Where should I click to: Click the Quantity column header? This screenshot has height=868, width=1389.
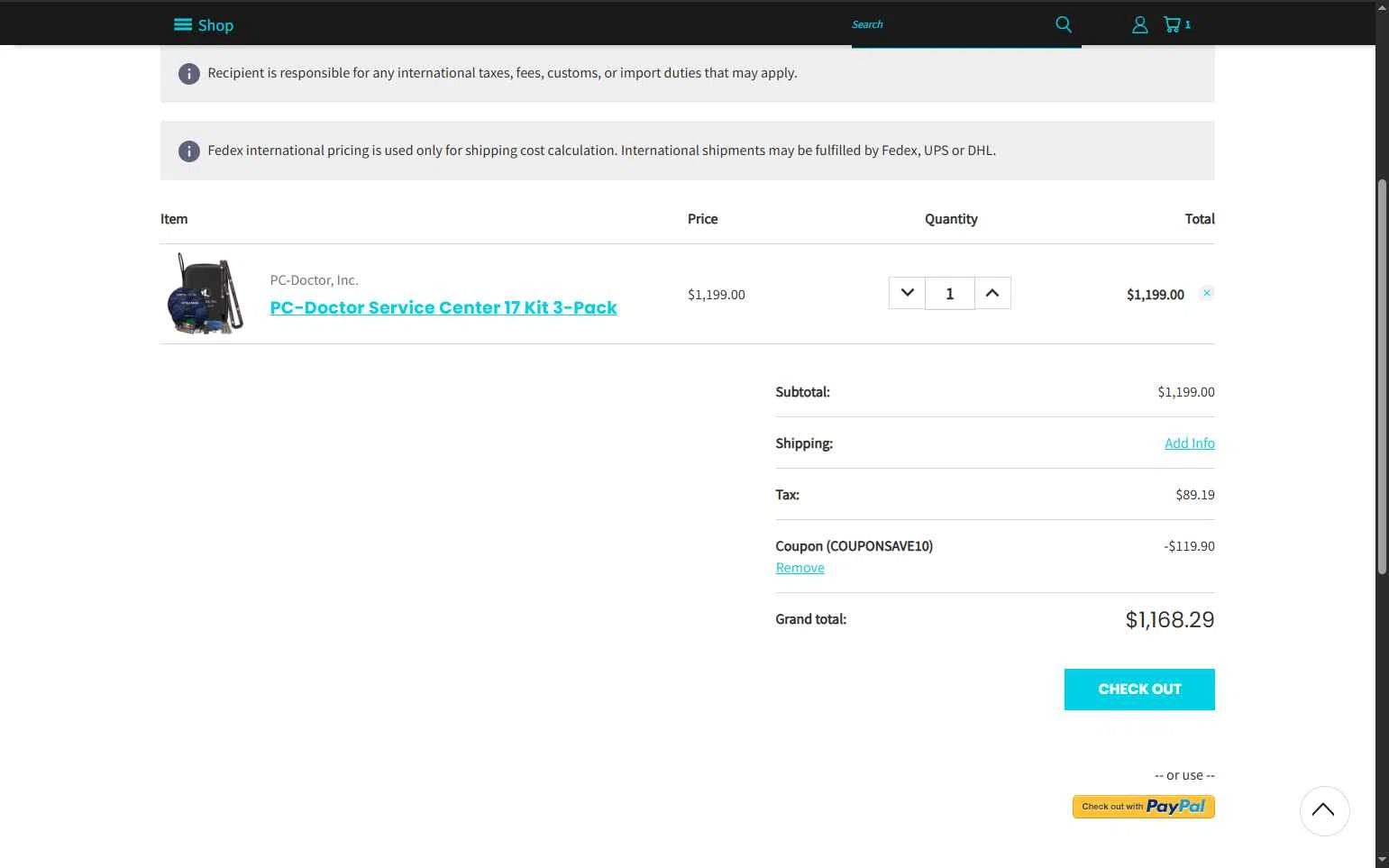coord(951,219)
